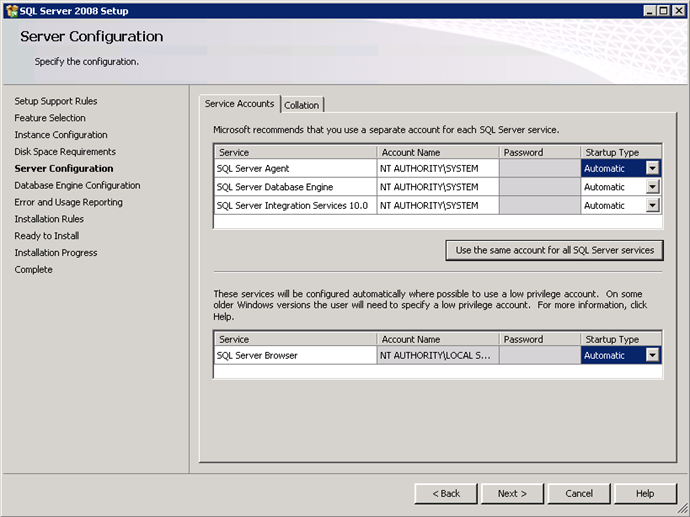690x517 pixels.
Task: Click the Password column header in upper table
Action: coord(540,152)
